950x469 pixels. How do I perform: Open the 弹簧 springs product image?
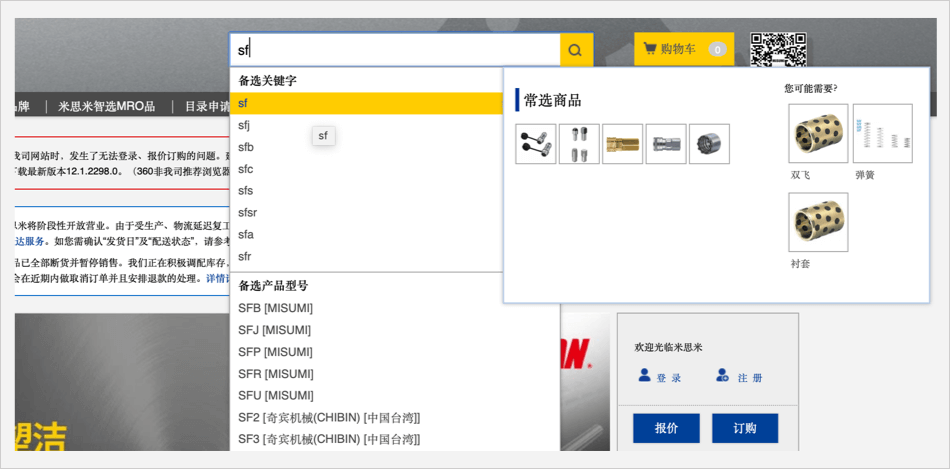[882, 133]
